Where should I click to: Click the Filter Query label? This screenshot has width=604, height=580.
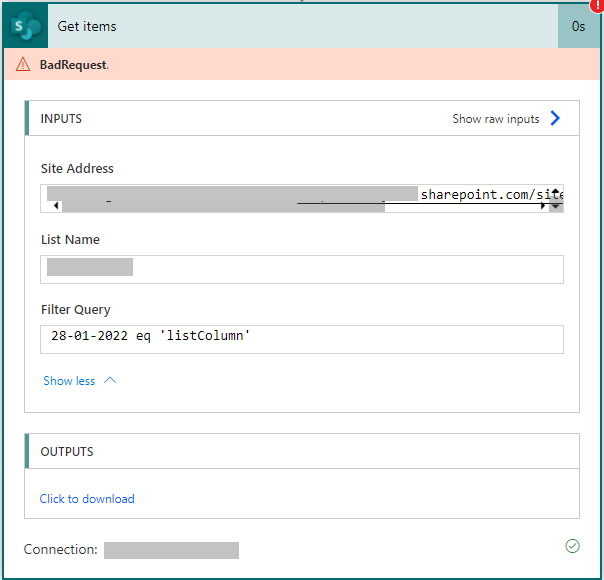coord(76,310)
